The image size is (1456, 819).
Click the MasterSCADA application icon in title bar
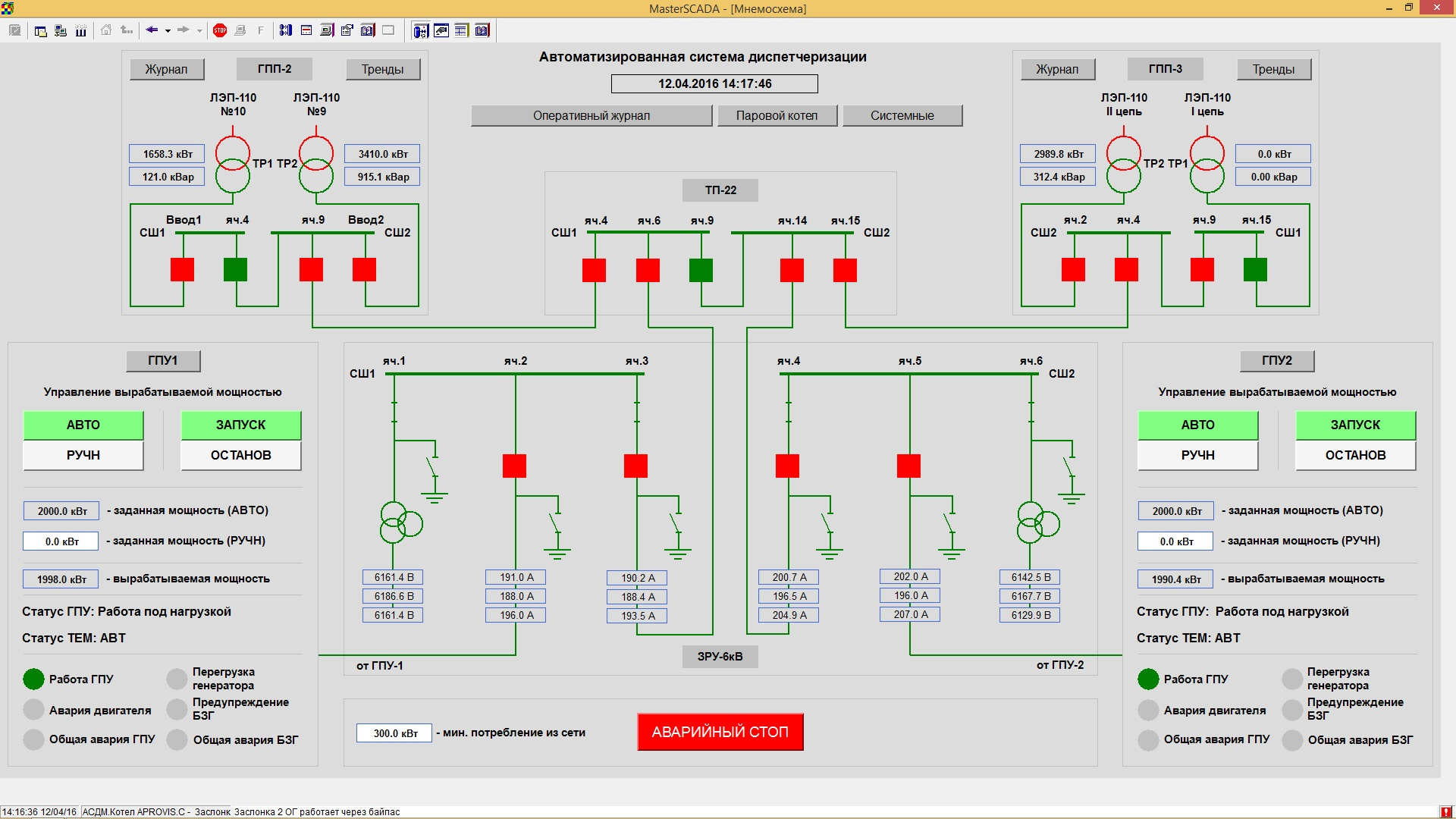(8, 8)
